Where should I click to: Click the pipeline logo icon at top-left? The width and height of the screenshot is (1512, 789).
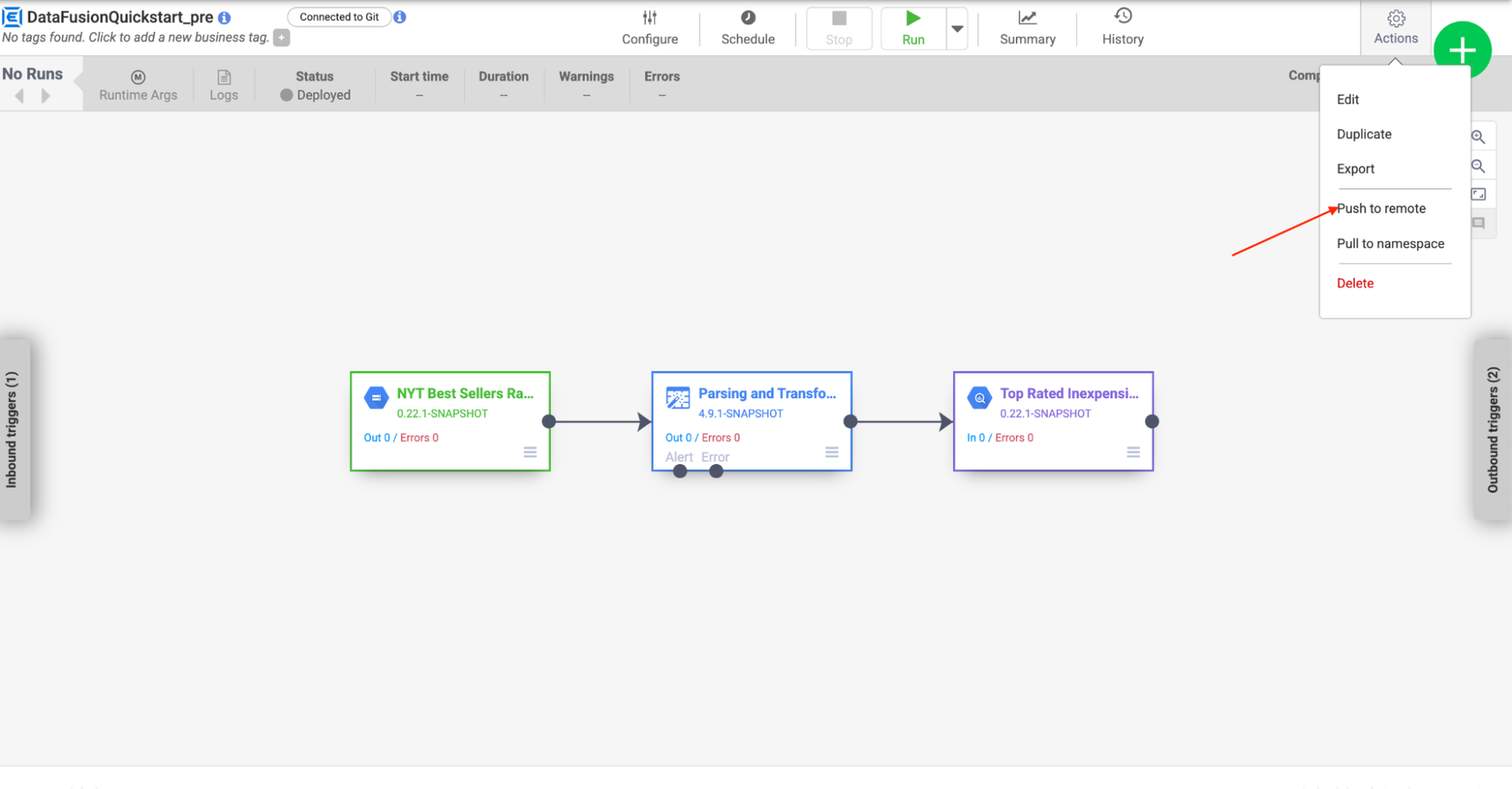(x=12, y=16)
